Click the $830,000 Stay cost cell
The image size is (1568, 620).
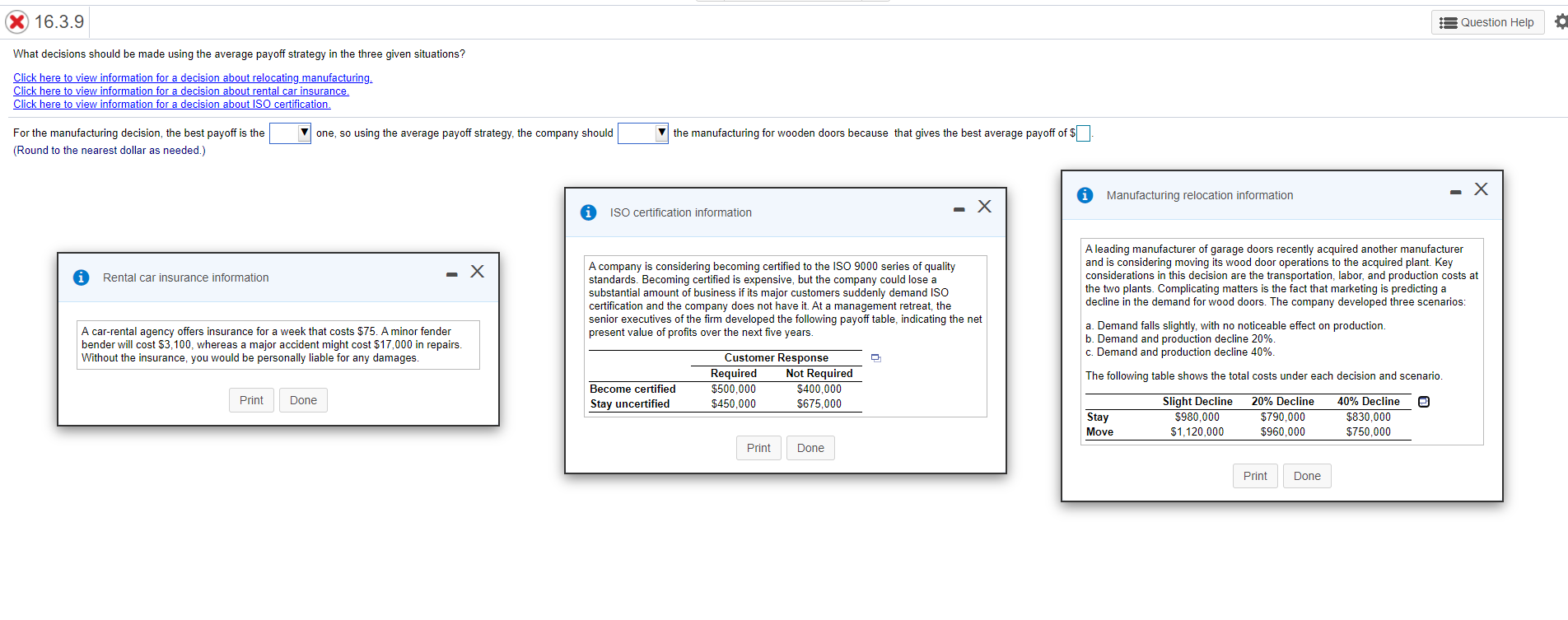(x=1369, y=417)
